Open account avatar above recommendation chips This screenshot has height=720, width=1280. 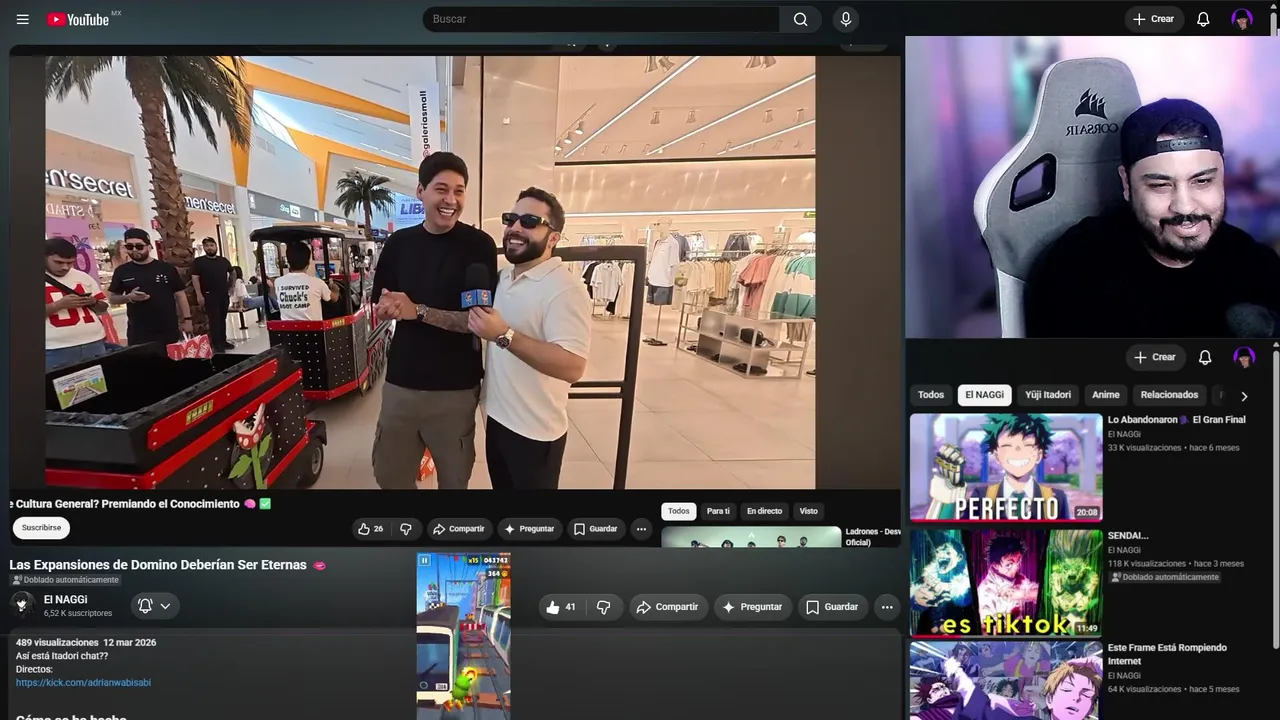click(x=1244, y=357)
